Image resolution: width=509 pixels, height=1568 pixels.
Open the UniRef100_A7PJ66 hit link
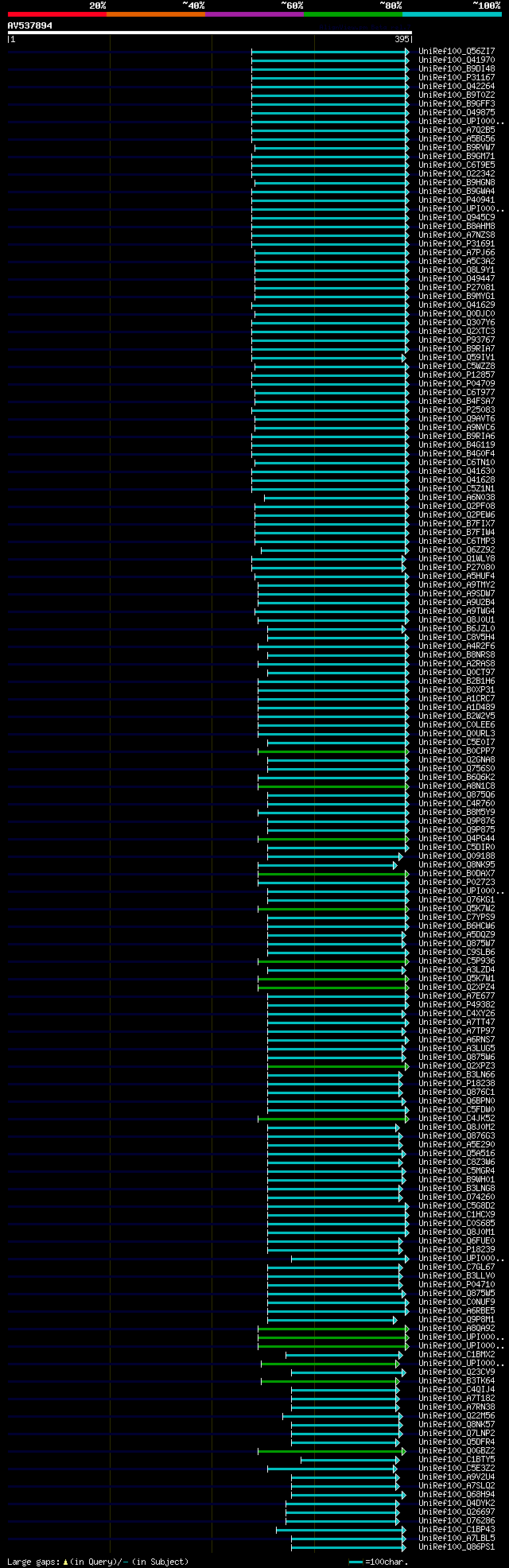pos(457,252)
